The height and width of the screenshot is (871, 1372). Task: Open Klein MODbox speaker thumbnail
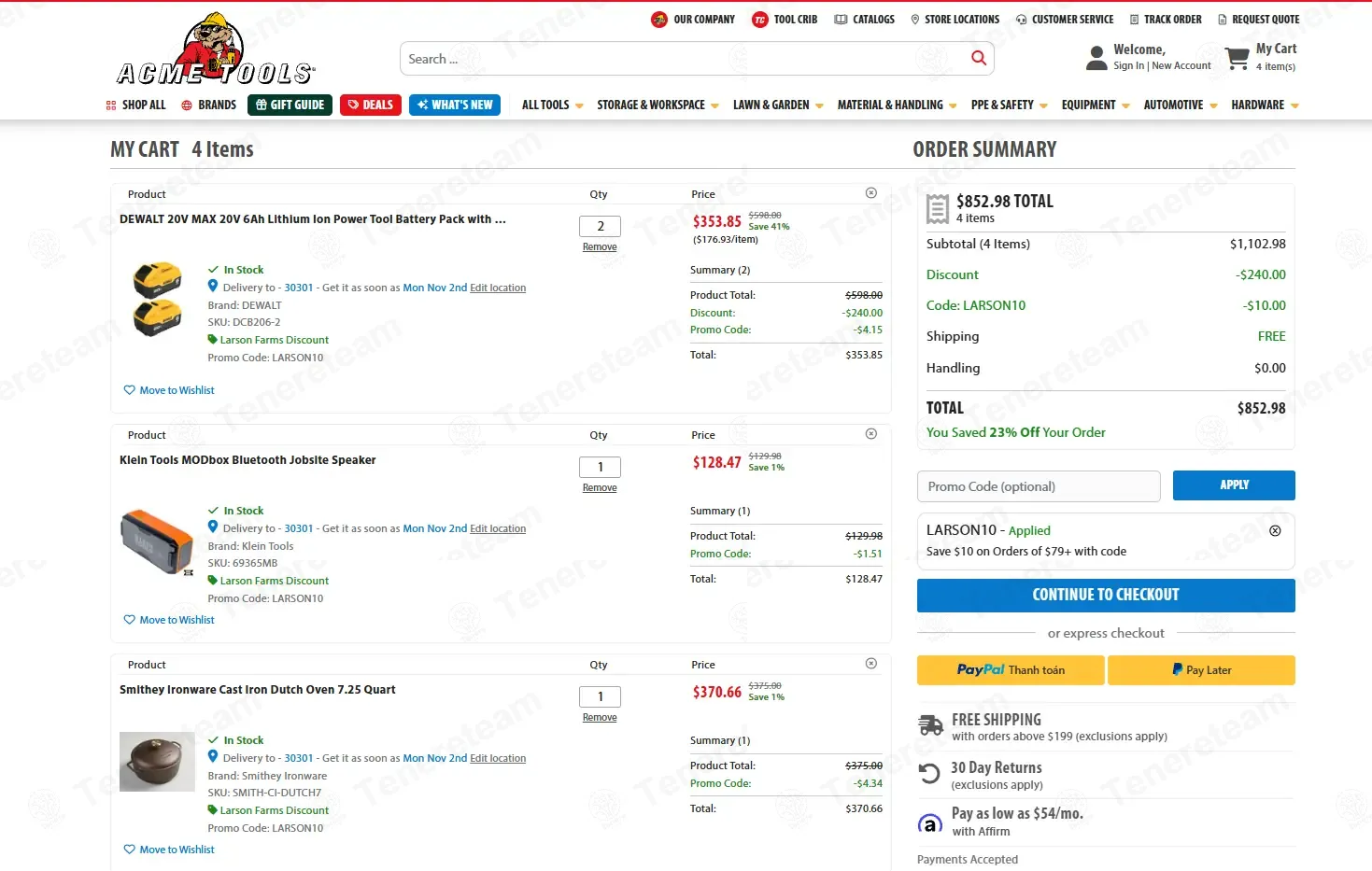[x=157, y=541]
